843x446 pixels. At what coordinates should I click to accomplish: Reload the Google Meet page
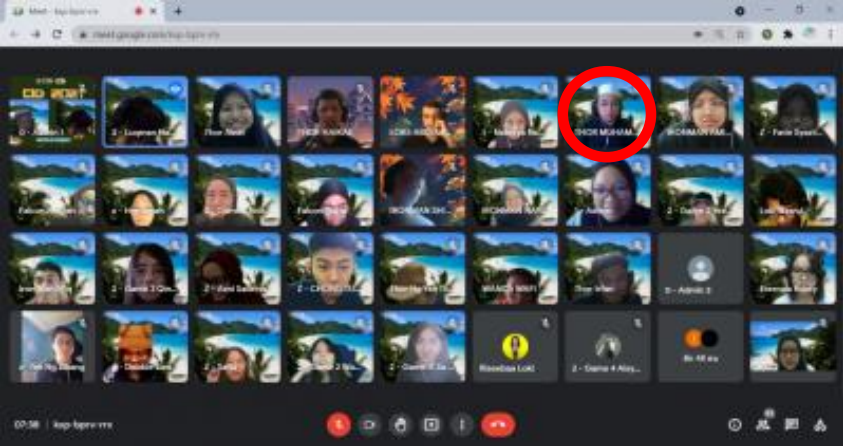[x=58, y=34]
